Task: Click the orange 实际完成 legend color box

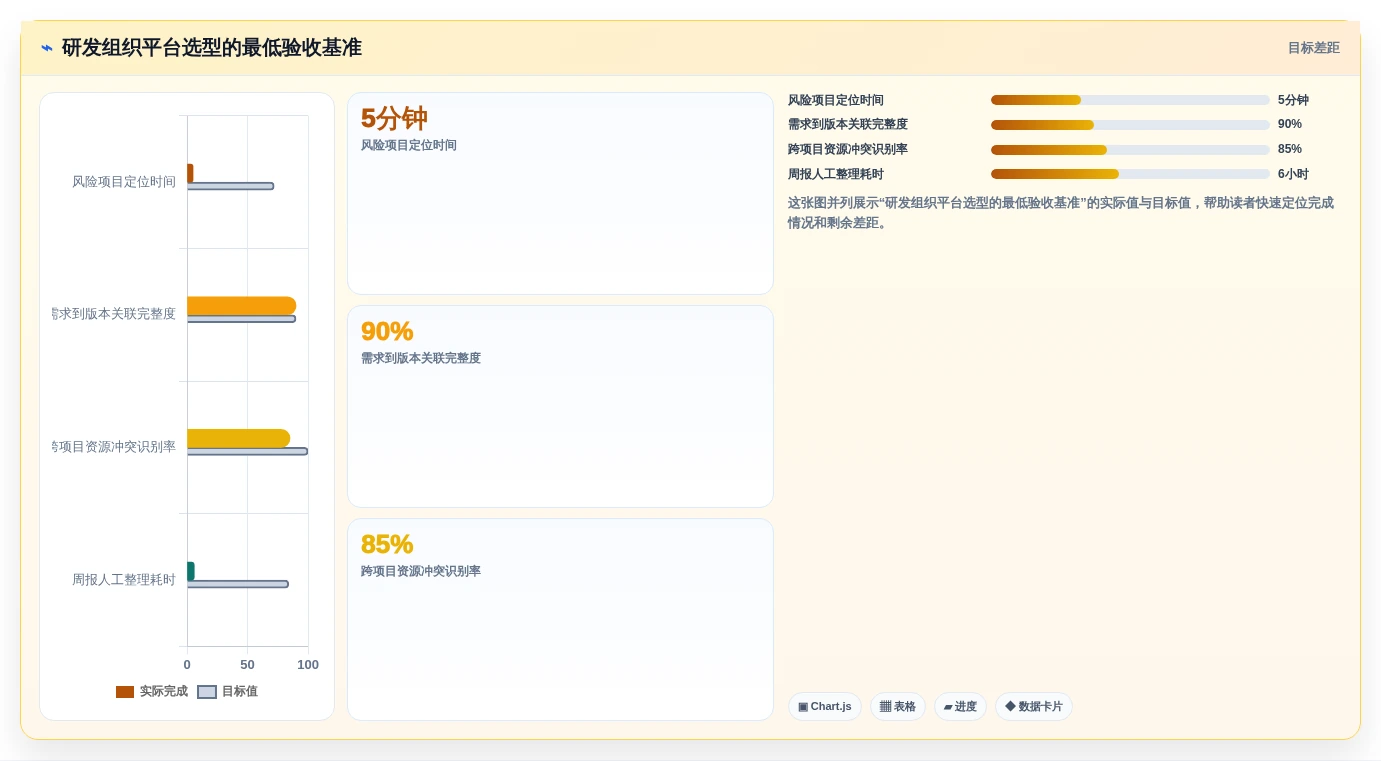Action: [x=125, y=692]
